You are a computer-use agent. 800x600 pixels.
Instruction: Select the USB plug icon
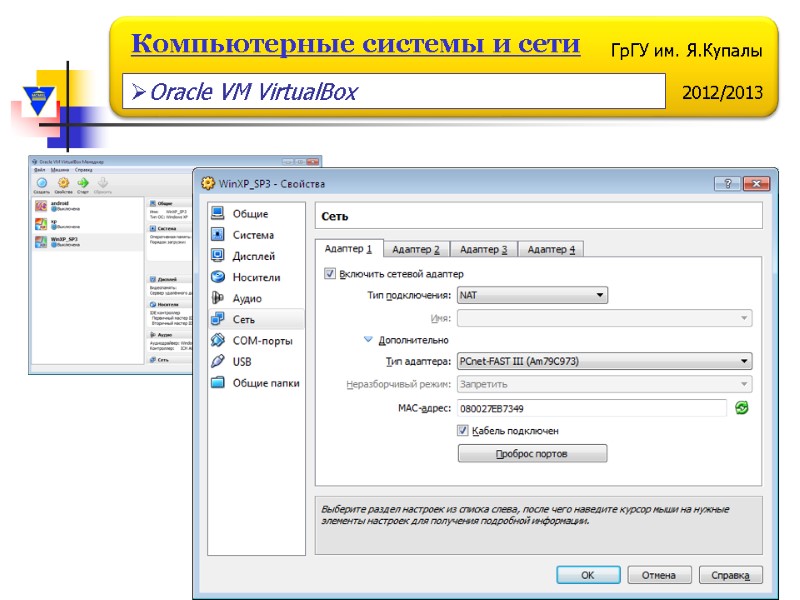point(218,361)
